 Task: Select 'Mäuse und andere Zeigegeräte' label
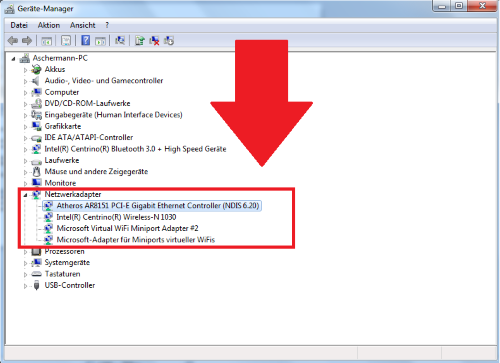[96, 172]
